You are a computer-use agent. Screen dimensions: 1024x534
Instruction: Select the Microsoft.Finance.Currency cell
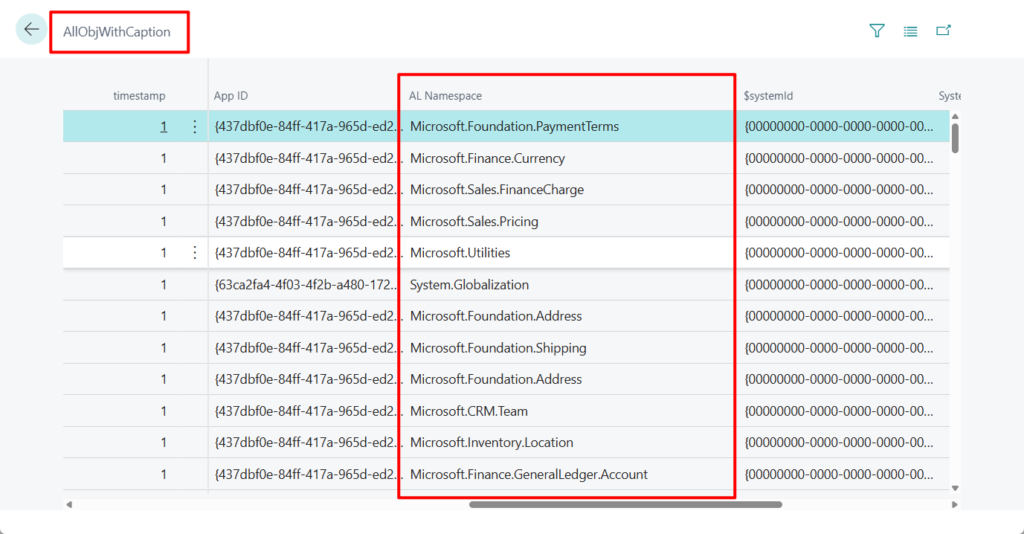pos(487,158)
